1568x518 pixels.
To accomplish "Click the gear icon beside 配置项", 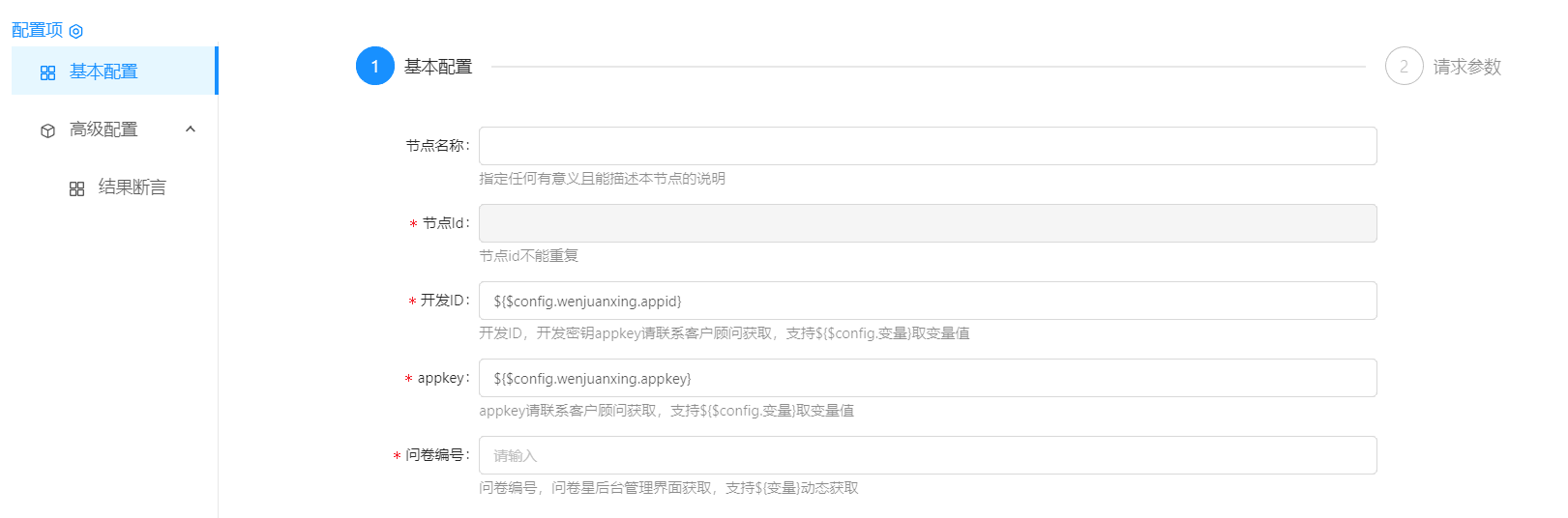I will (76, 32).
